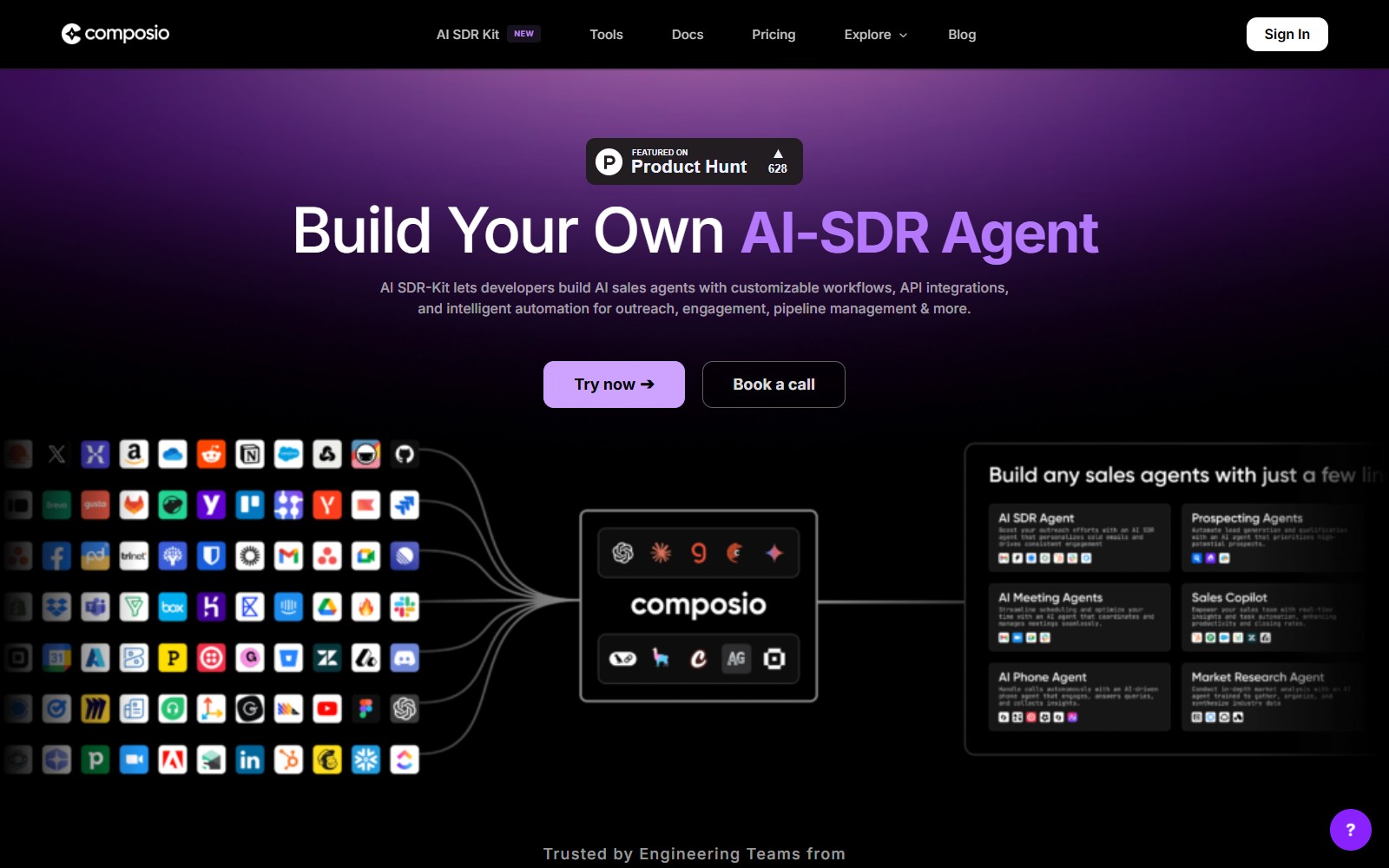Click the Try now button
The width and height of the screenshot is (1389, 868).
coord(614,385)
